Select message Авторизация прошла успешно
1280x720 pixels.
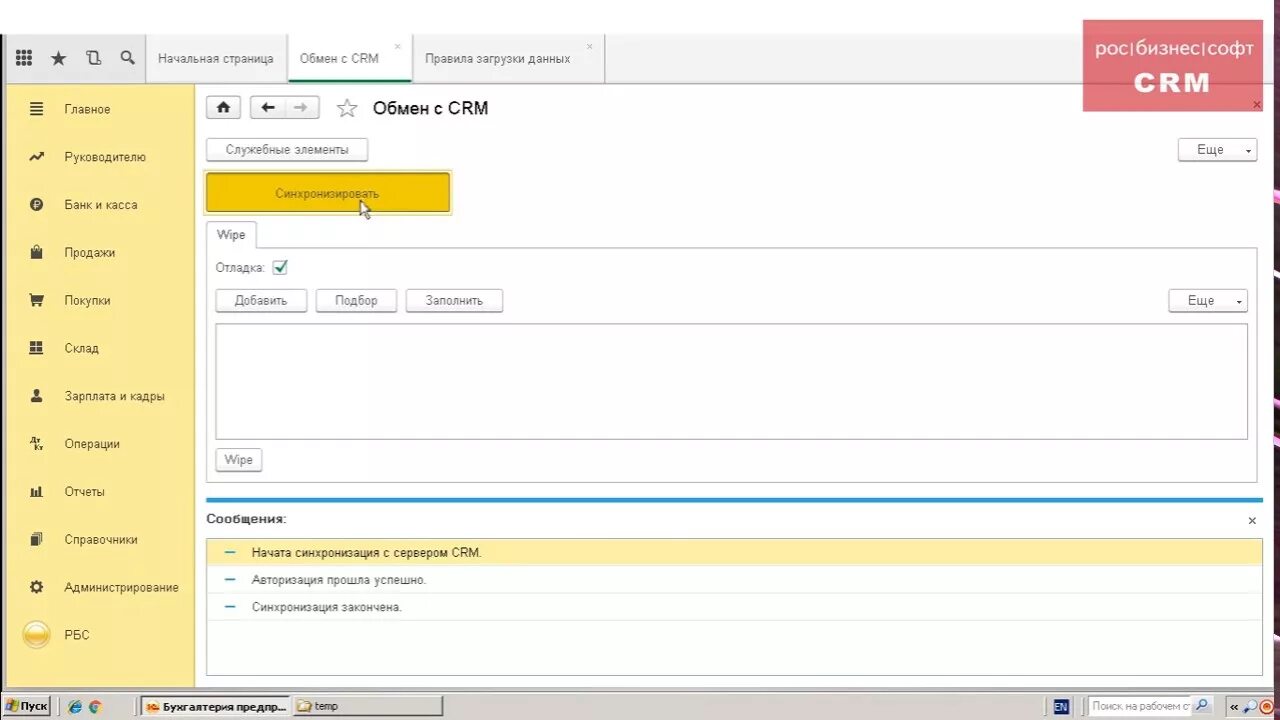tap(734, 580)
